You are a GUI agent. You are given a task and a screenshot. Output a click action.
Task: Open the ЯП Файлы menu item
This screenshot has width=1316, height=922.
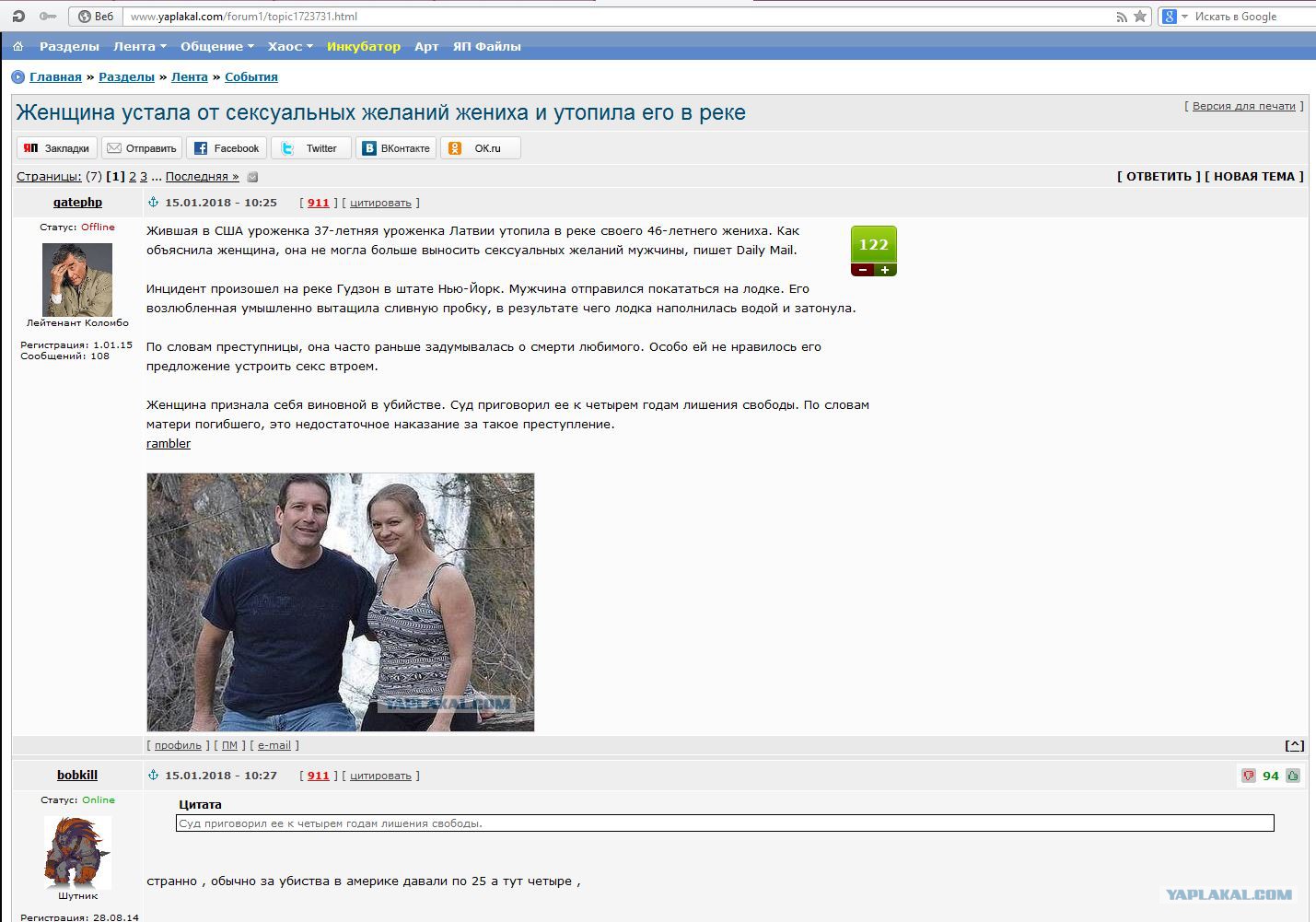tap(486, 46)
